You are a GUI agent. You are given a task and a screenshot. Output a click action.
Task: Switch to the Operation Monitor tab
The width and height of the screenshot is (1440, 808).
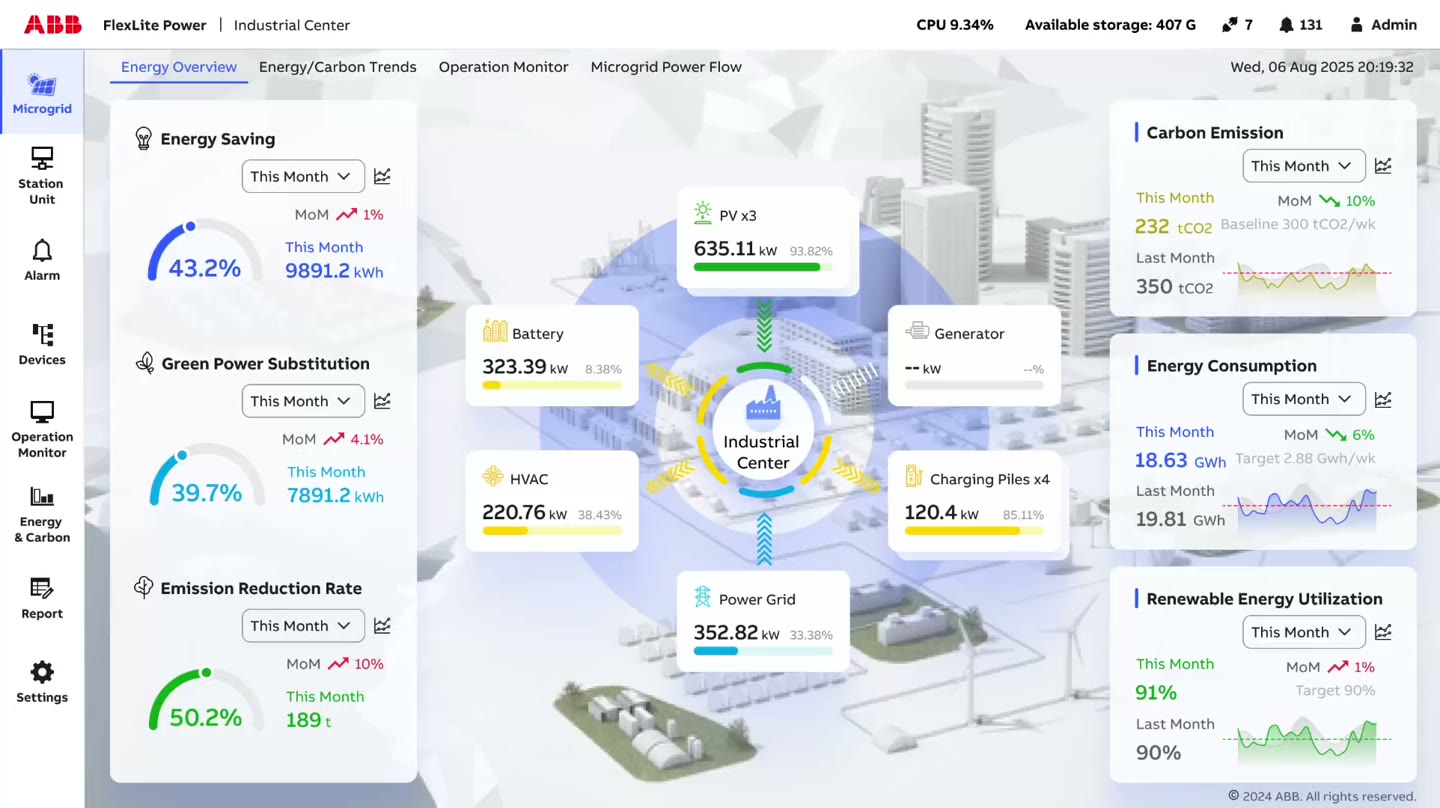point(503,67)
